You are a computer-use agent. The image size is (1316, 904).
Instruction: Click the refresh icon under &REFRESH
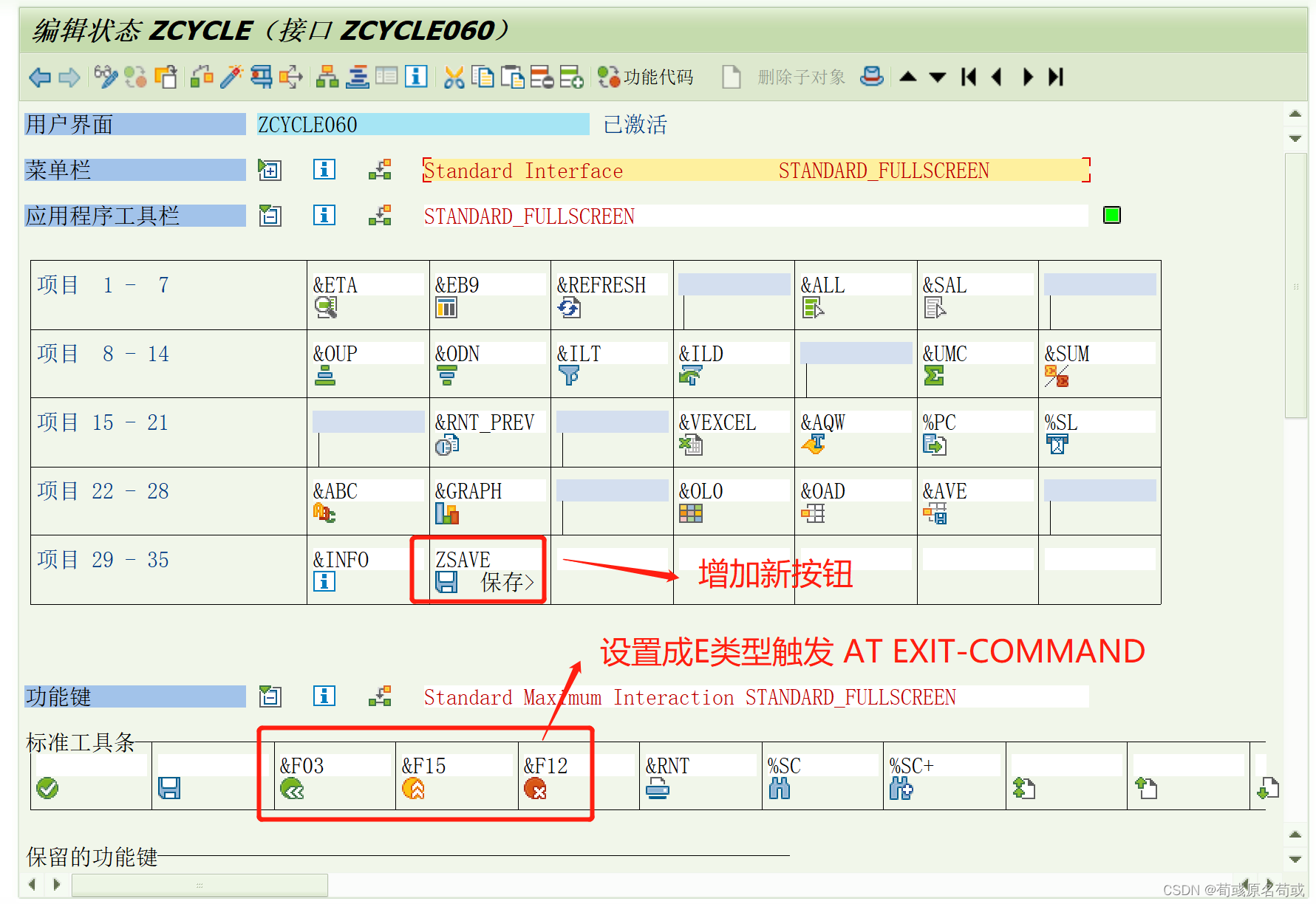pos(567,307)
